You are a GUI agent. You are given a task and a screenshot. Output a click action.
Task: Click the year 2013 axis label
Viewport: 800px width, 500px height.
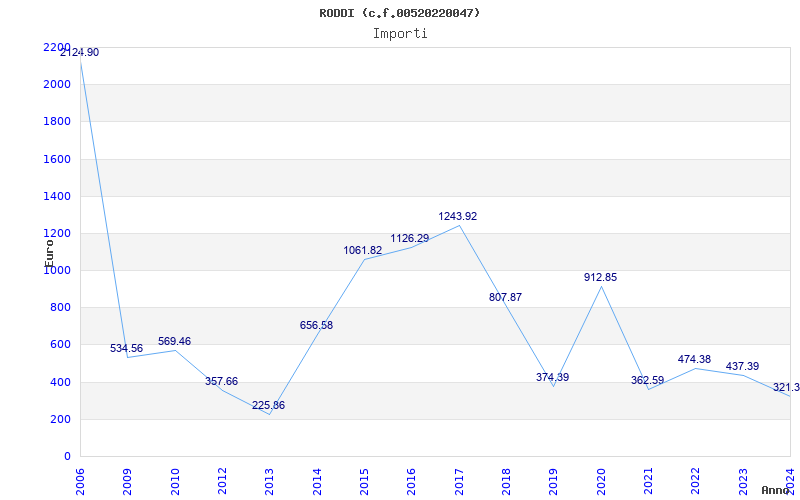(x=270, y=482)
